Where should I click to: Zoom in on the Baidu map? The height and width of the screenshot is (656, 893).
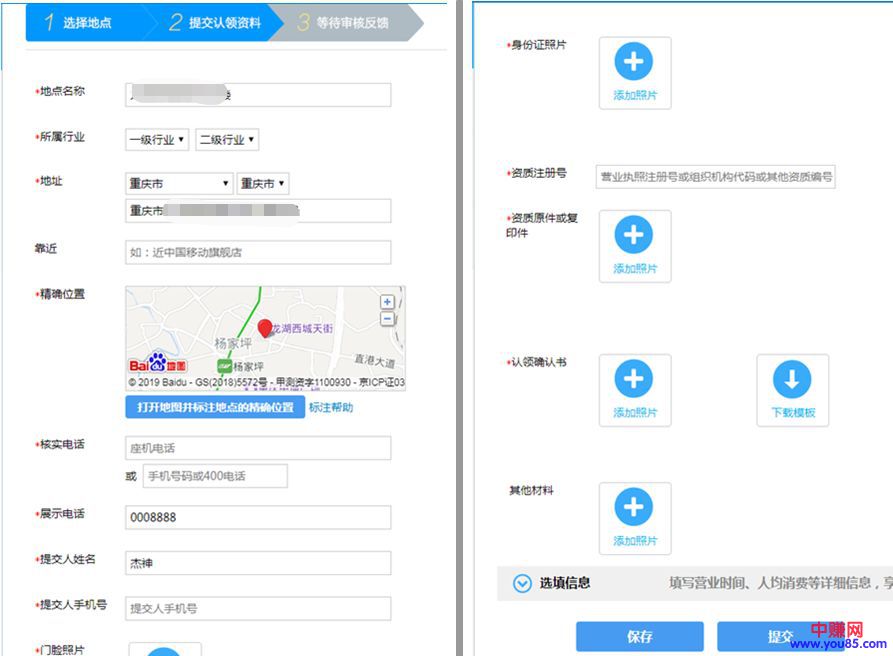[x=387, y=301]
